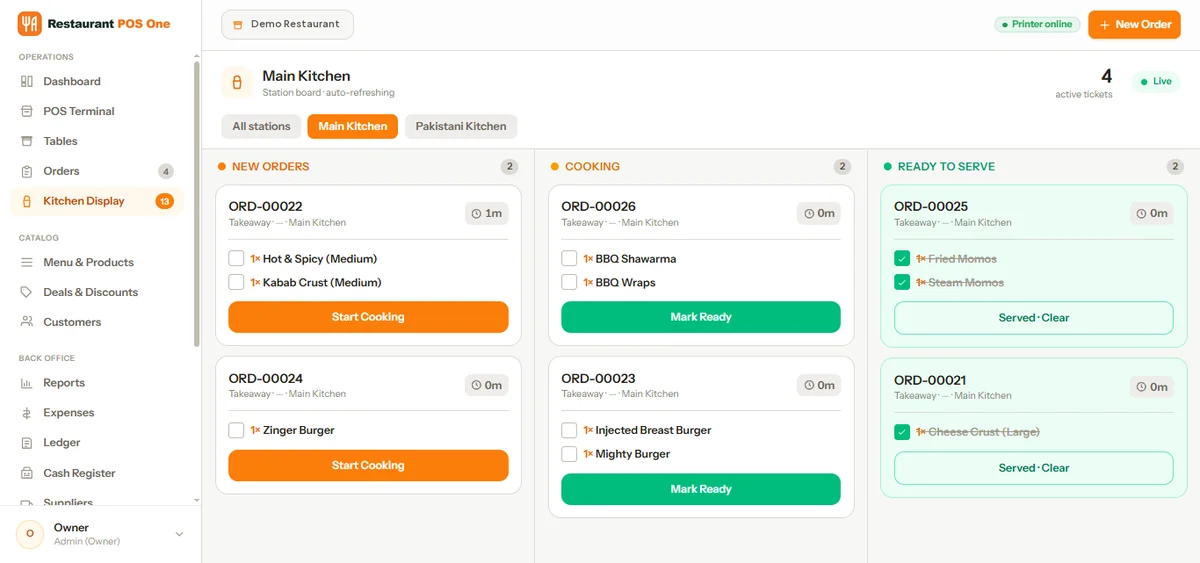The image size is (1200, 563).
Task: Click the clock icon on ORD-00021
Action: point(1142,386)
